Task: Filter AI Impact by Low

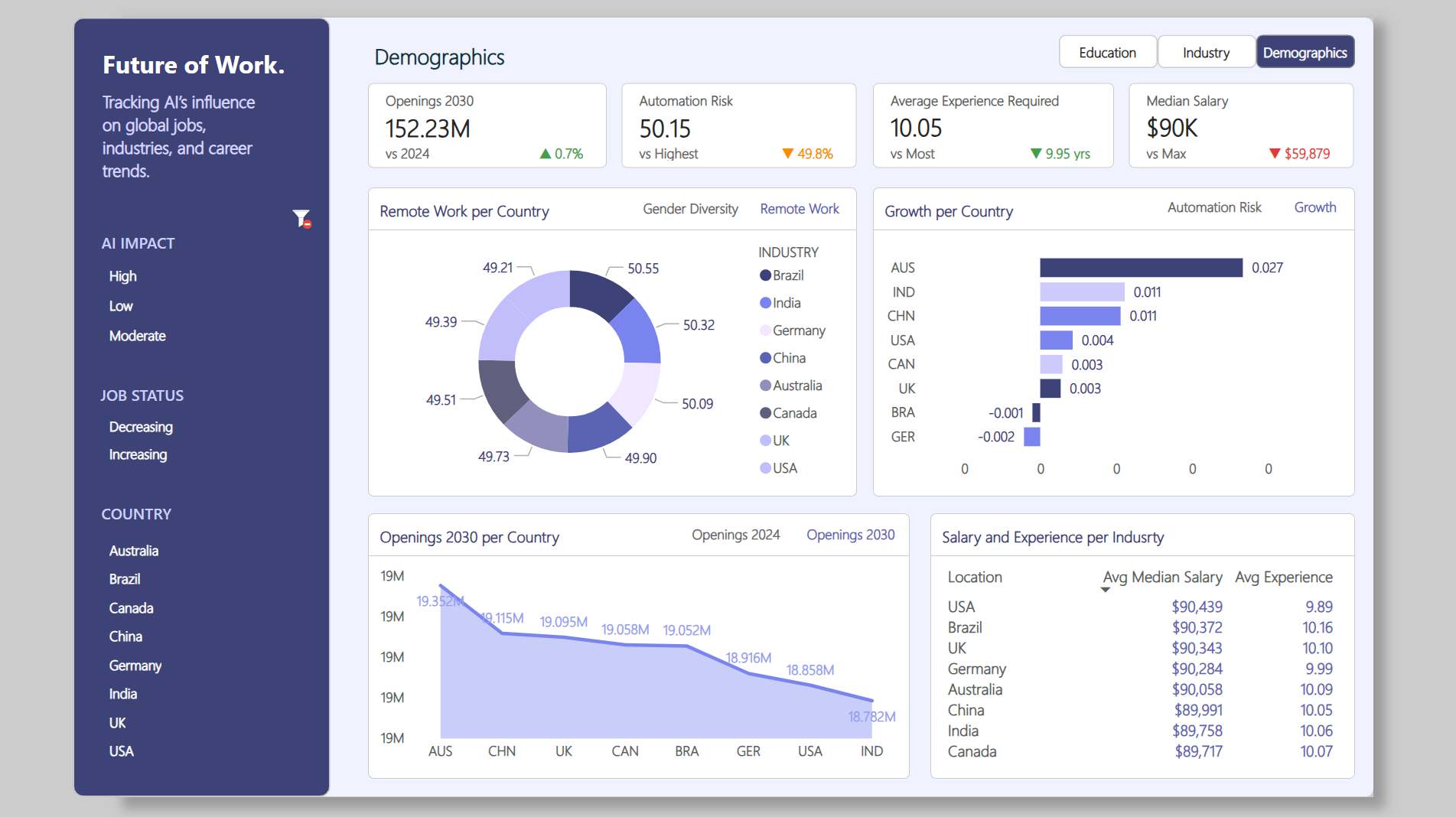Action: [121, 306]
